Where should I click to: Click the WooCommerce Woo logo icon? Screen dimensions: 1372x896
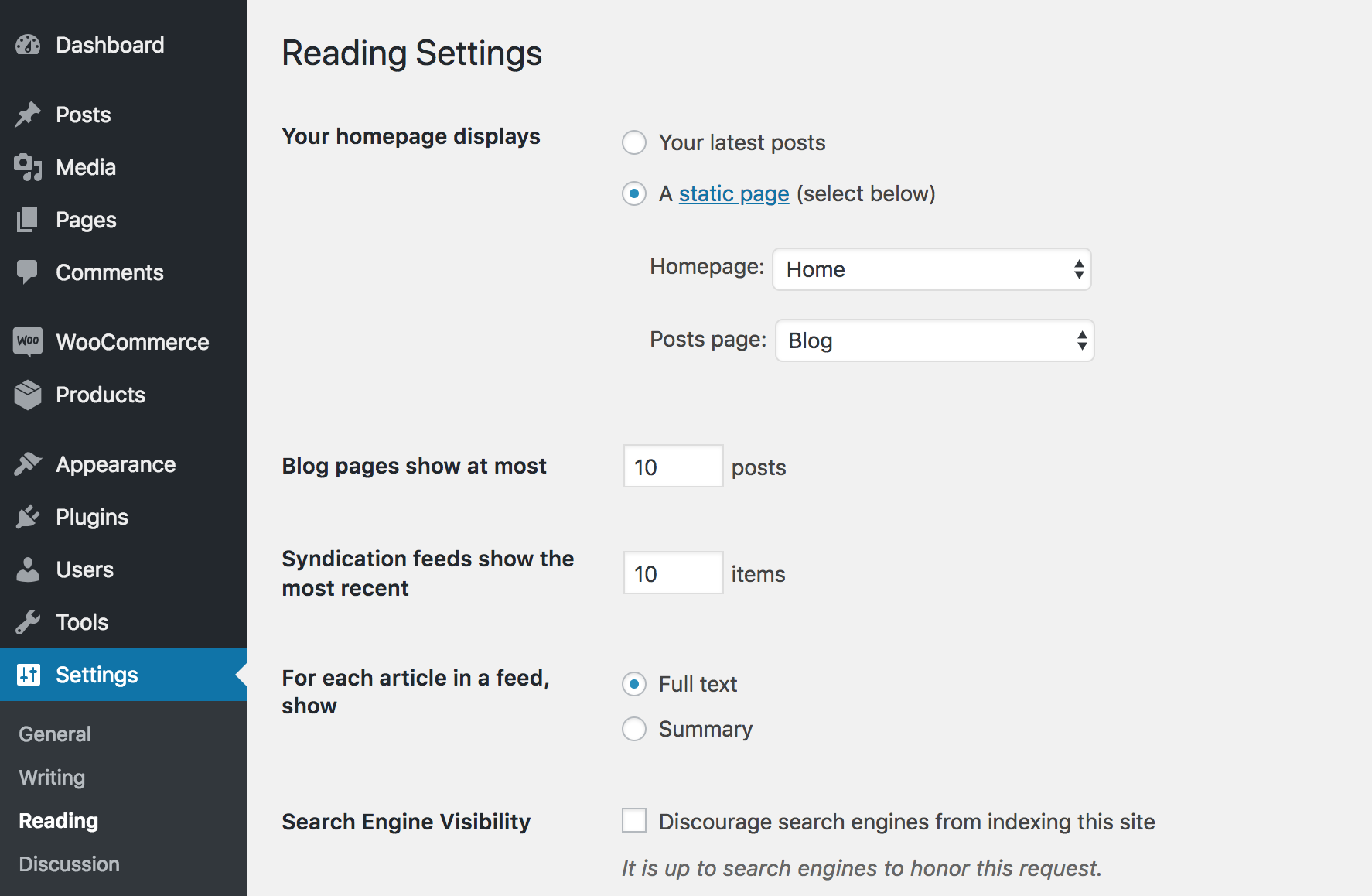[x=28, y=341]
